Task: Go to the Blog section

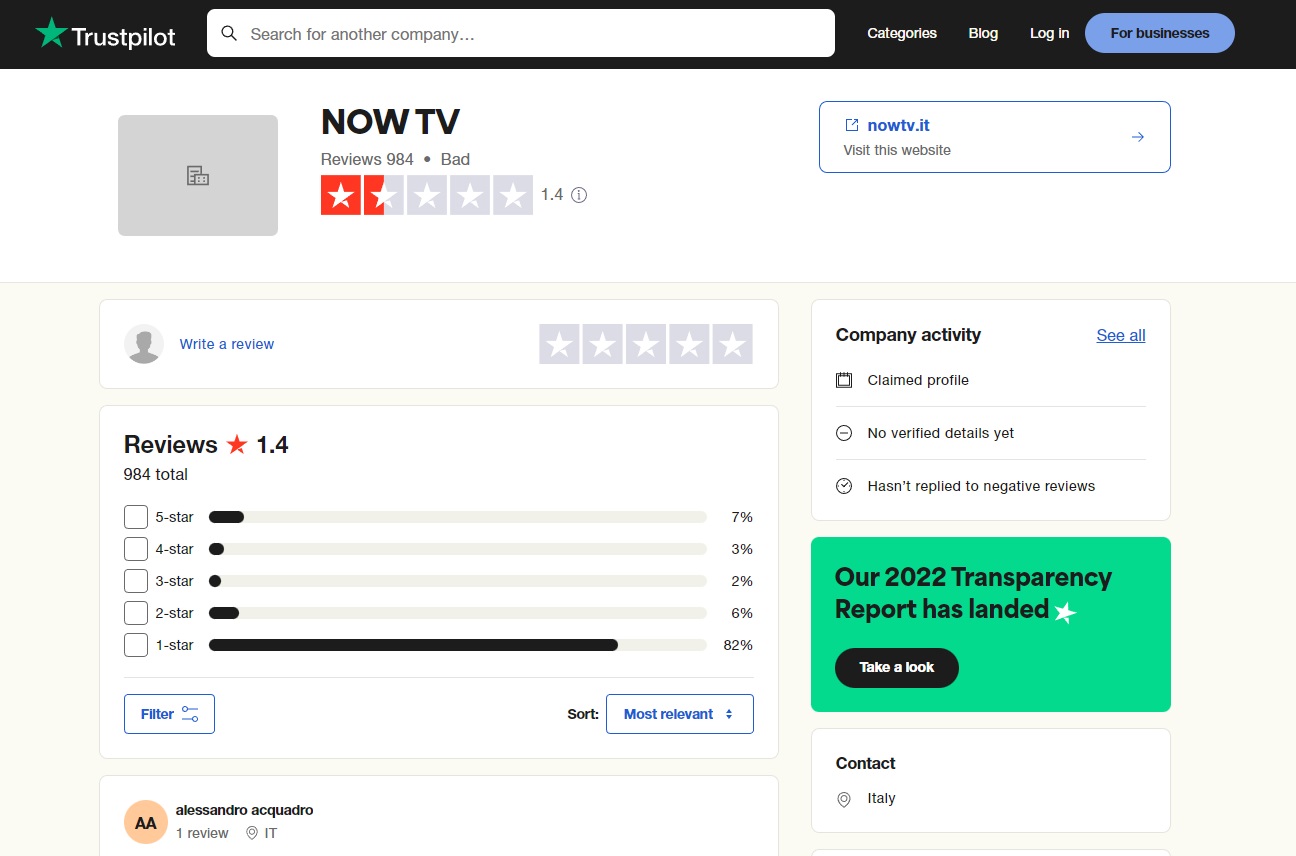Action: [x=982, y=33]
